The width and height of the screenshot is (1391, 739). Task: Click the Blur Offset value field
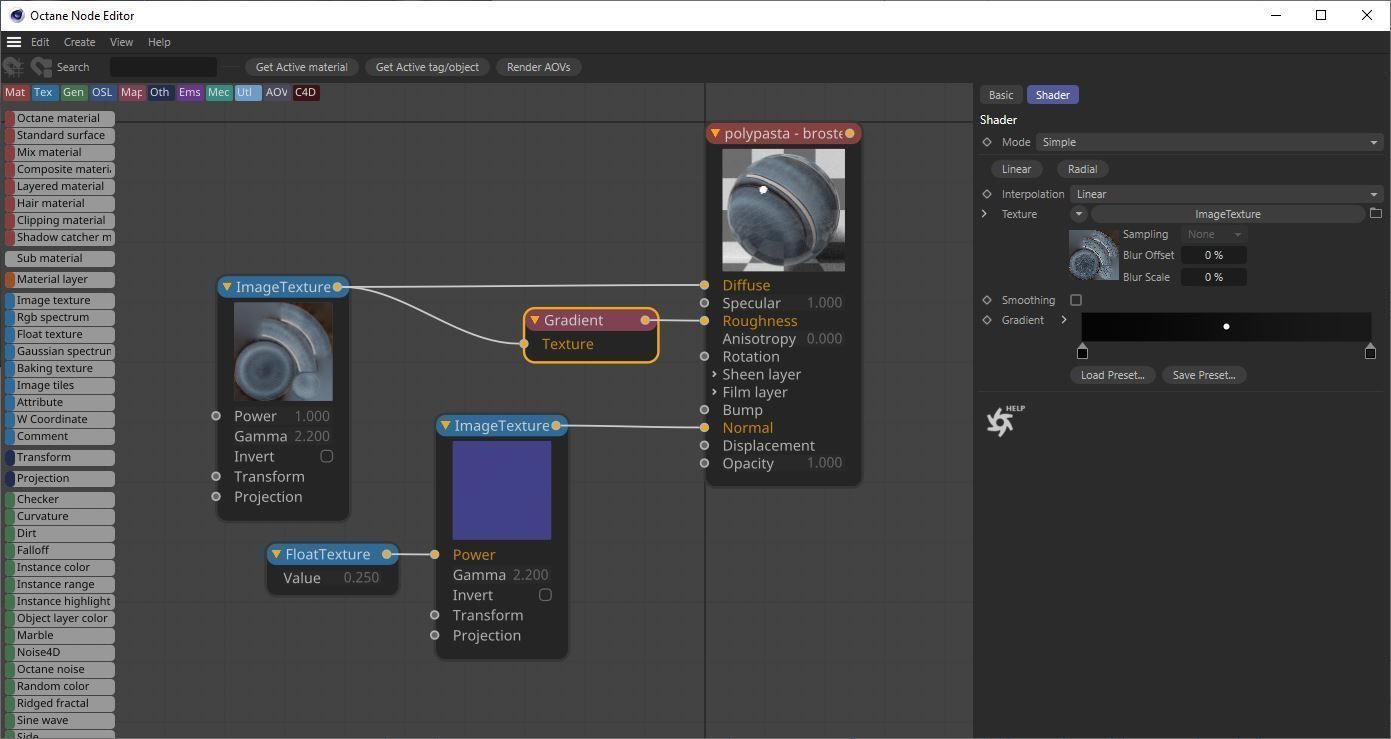1214,255
